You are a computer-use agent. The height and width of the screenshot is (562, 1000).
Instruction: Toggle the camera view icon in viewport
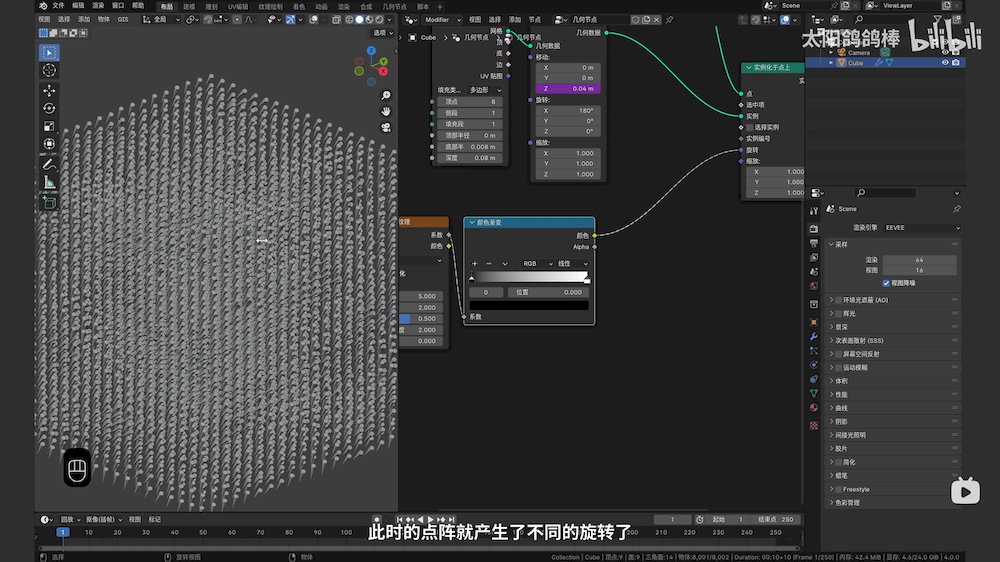pos(386,127)
